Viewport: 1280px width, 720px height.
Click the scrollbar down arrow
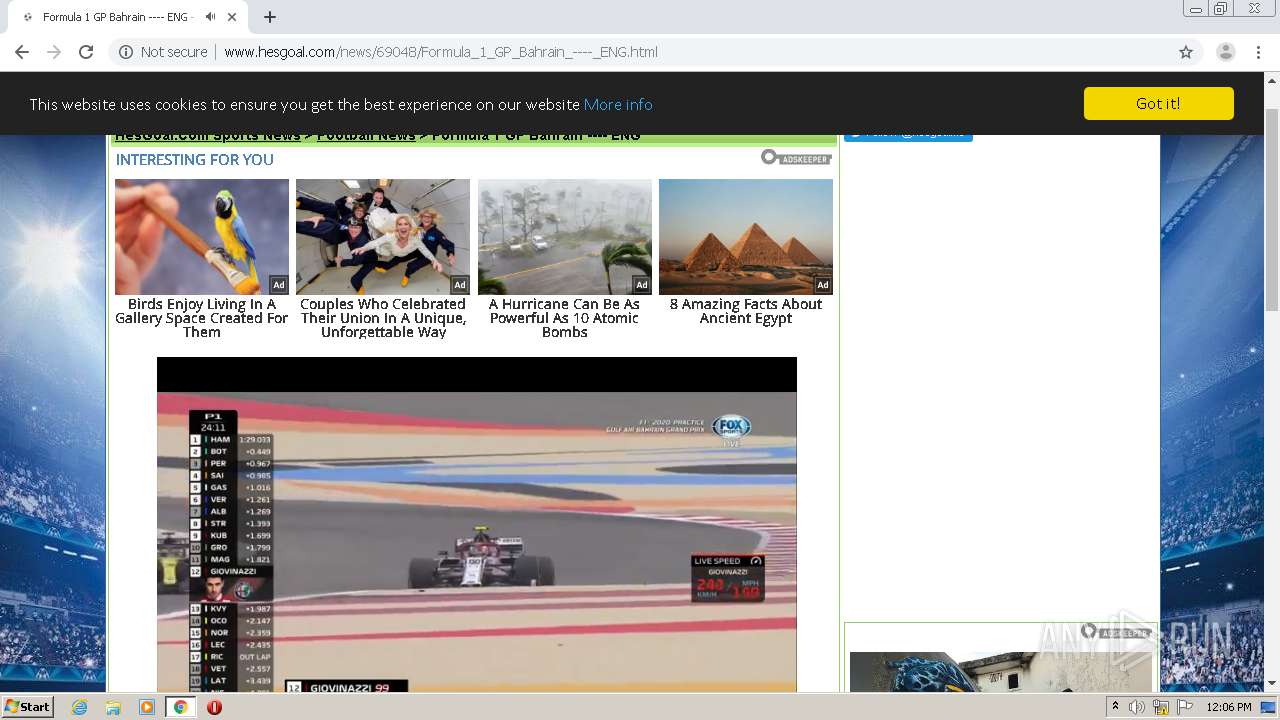click(x=1272, y=684)
